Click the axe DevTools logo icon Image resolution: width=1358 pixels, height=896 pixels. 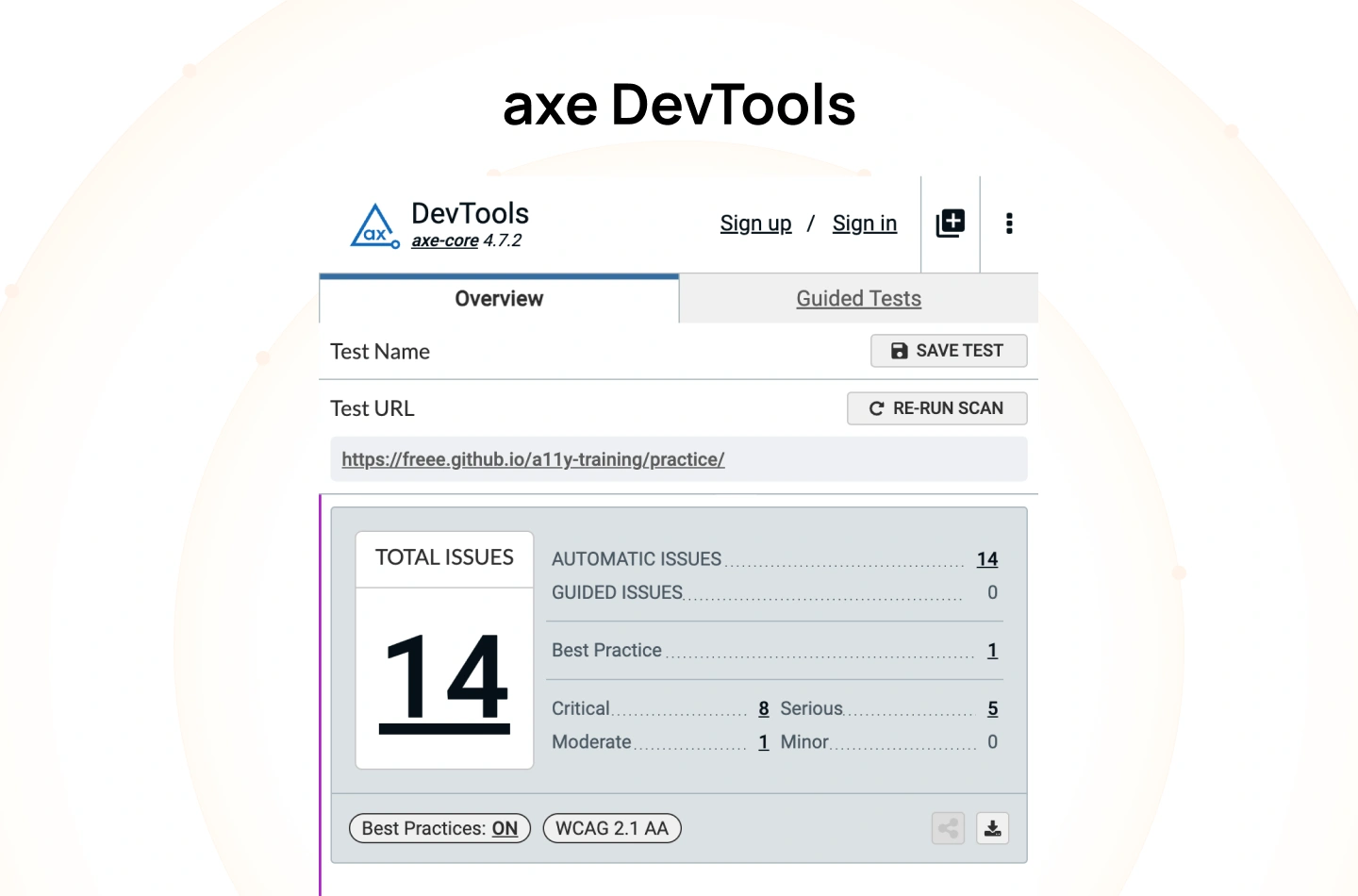pos(374,224)
